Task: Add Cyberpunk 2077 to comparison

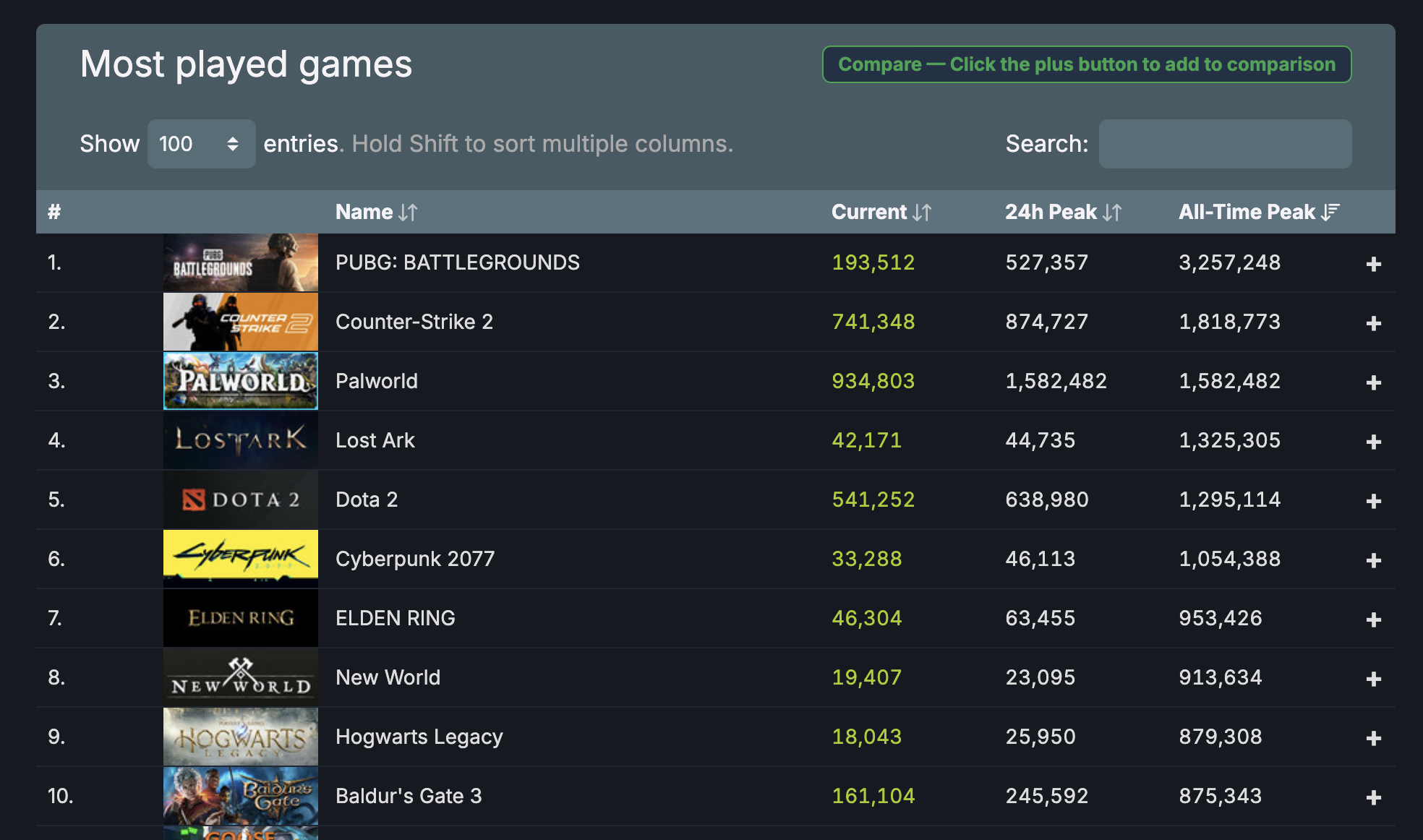Action: (1374, 560)
